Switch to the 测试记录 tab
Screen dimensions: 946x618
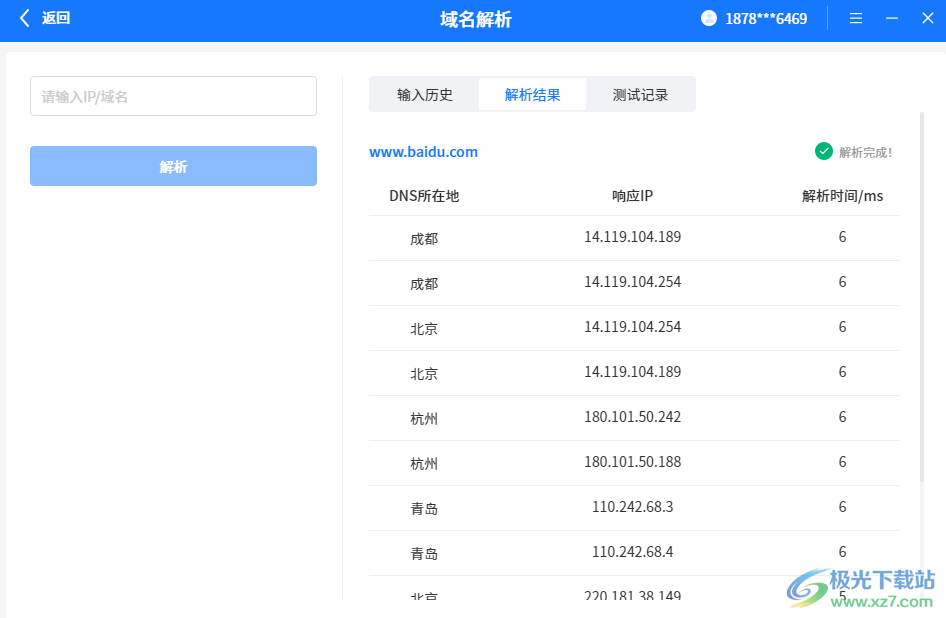click(x=641, y=93)
